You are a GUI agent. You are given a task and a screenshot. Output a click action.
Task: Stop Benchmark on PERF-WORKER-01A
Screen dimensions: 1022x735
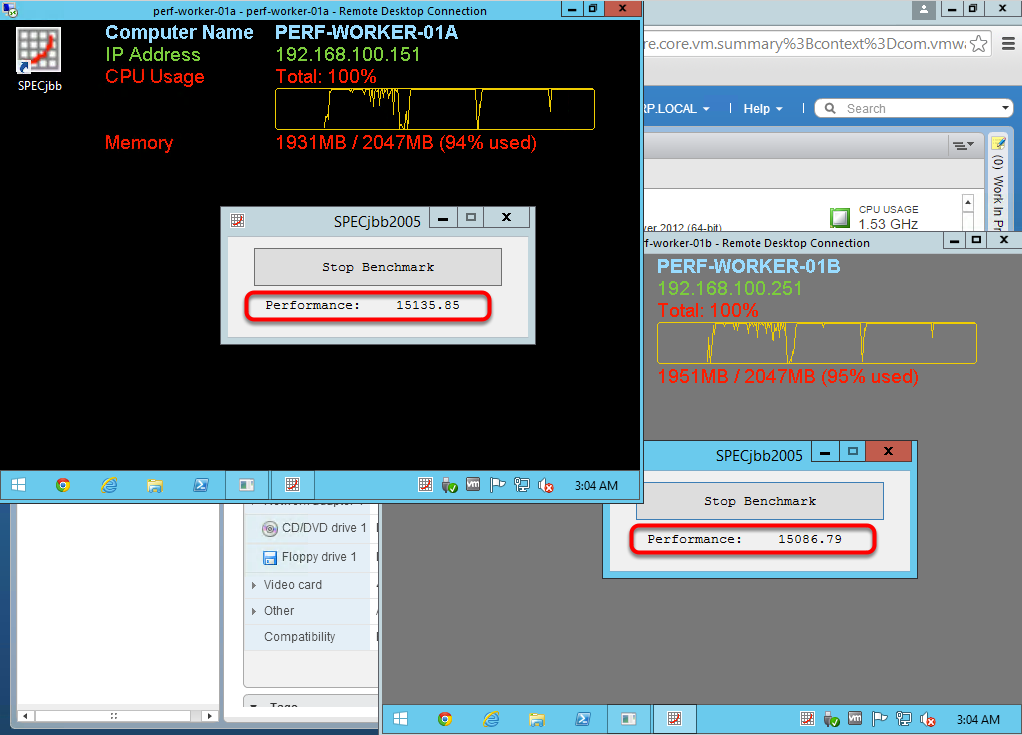point(377,267)
